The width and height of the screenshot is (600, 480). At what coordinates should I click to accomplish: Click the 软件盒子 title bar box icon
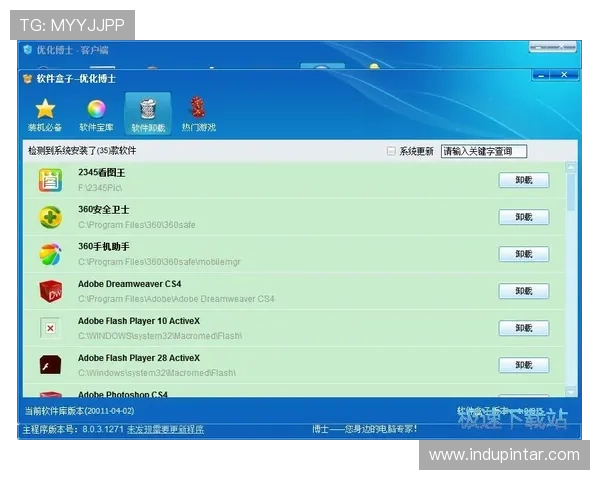(x=27, y=79)
